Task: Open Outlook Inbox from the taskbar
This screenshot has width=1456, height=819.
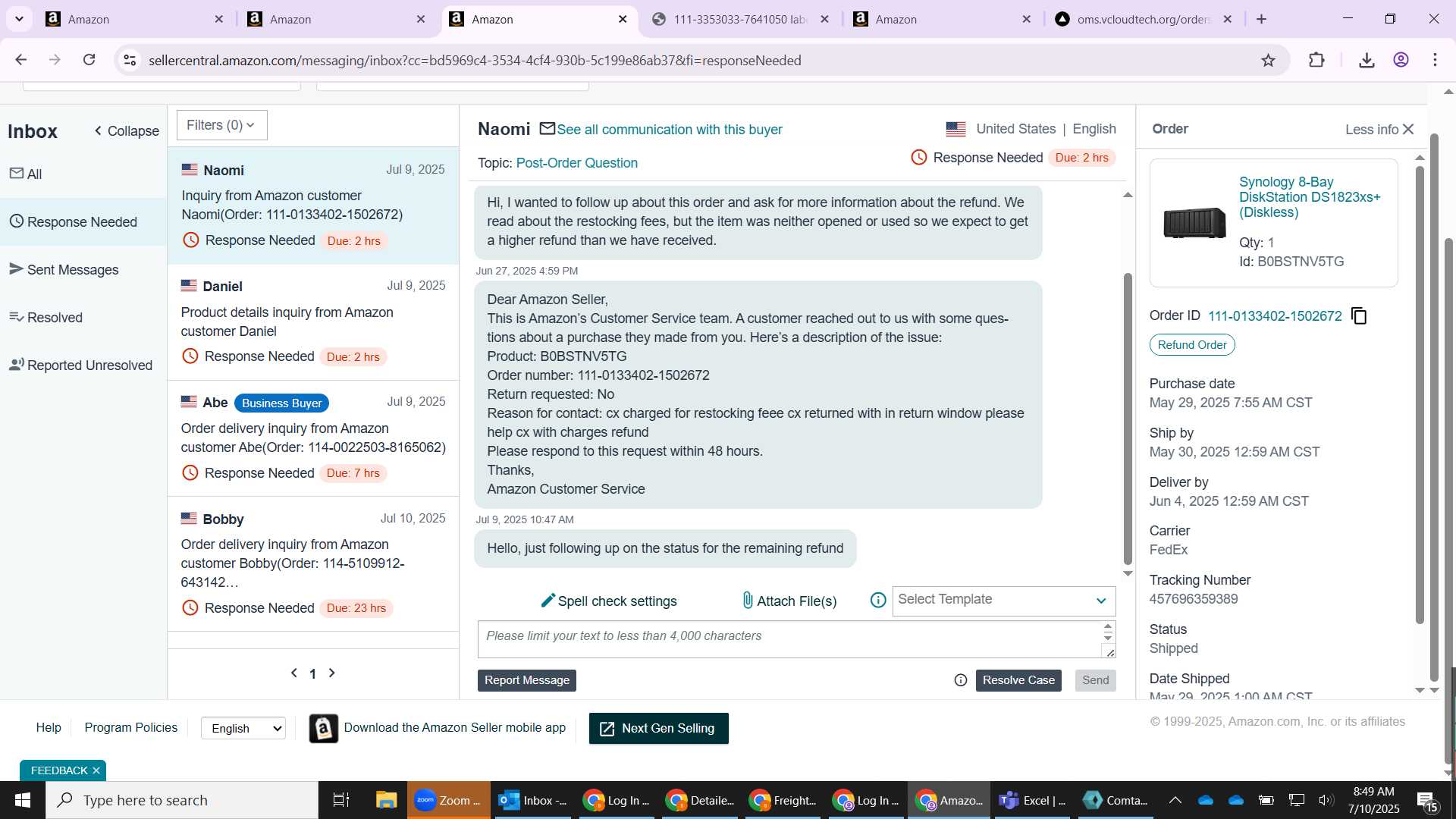Action: [532, 800]
